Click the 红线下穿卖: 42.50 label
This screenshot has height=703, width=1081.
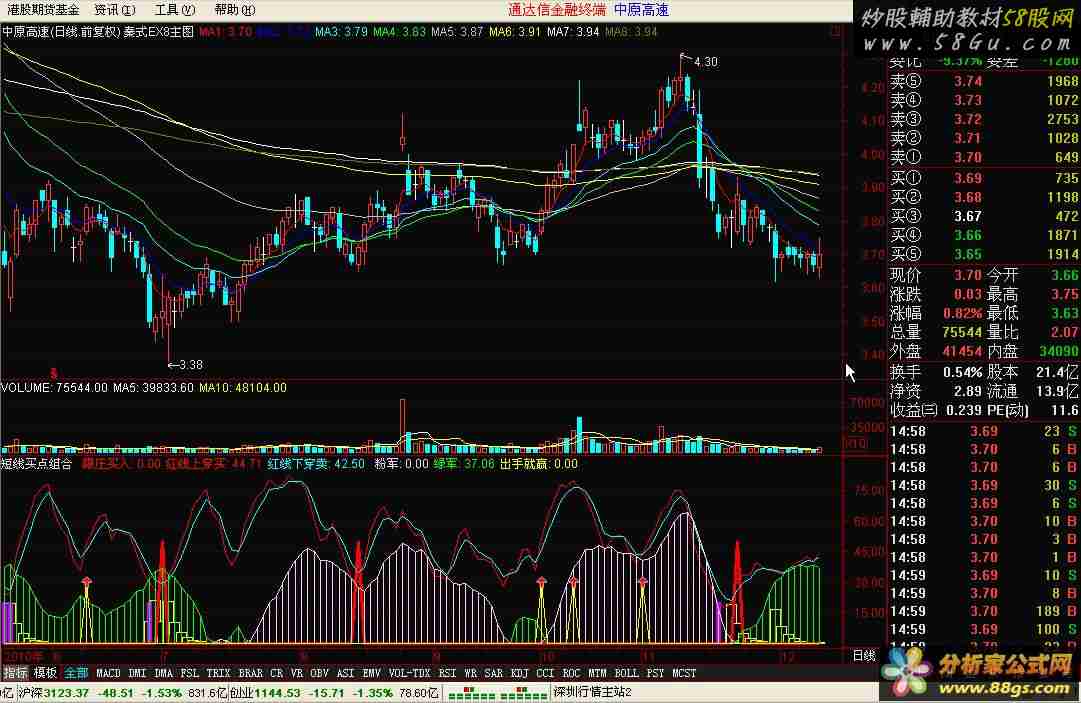[316, 464]
